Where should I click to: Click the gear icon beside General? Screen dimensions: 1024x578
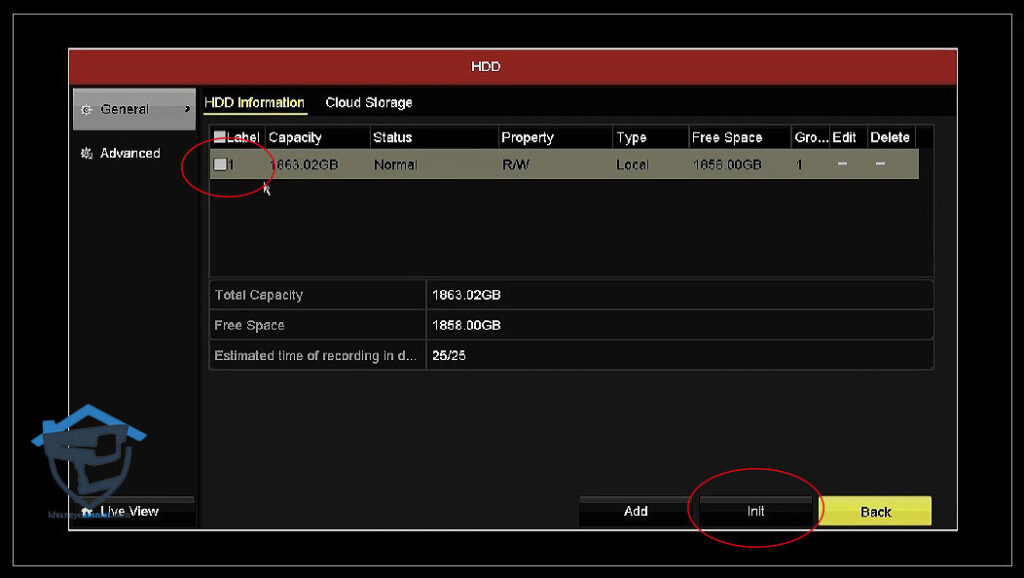(x=86, y=109)
